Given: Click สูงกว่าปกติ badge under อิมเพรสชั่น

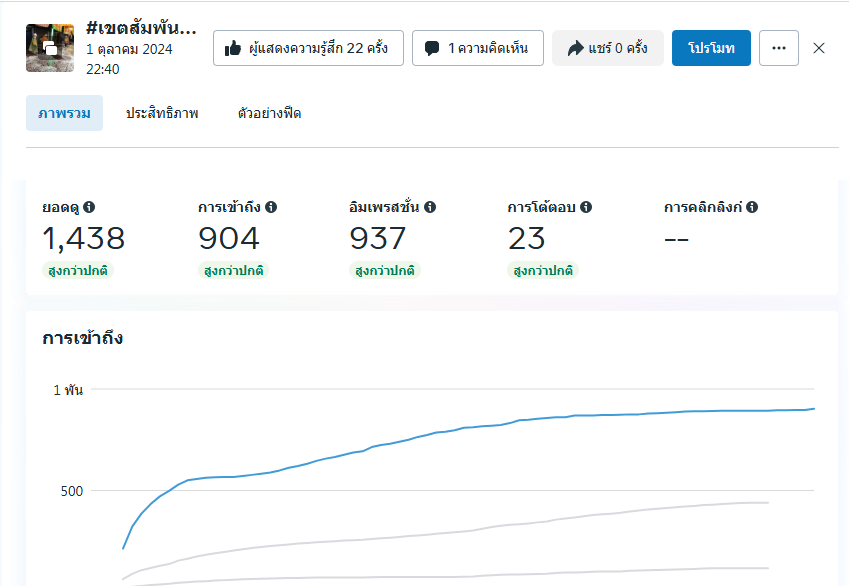Looking at the screenshot, I should pyautogui.click(x=386, y=271).
